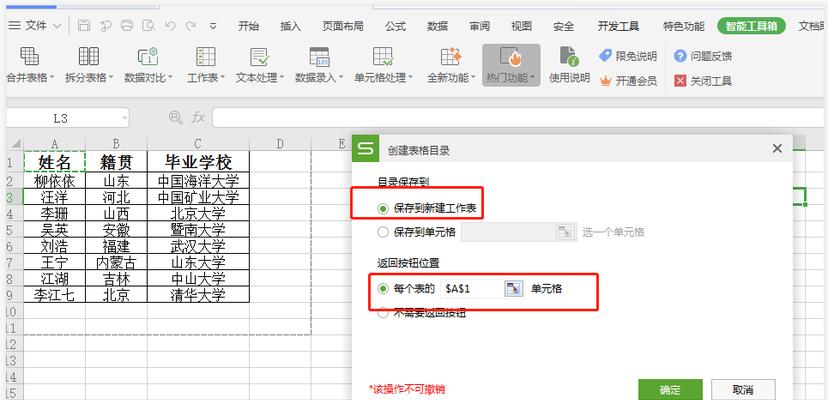Click the $A$1 cell reference field
This screenshot has height=400, width=828.
[472, 289]
